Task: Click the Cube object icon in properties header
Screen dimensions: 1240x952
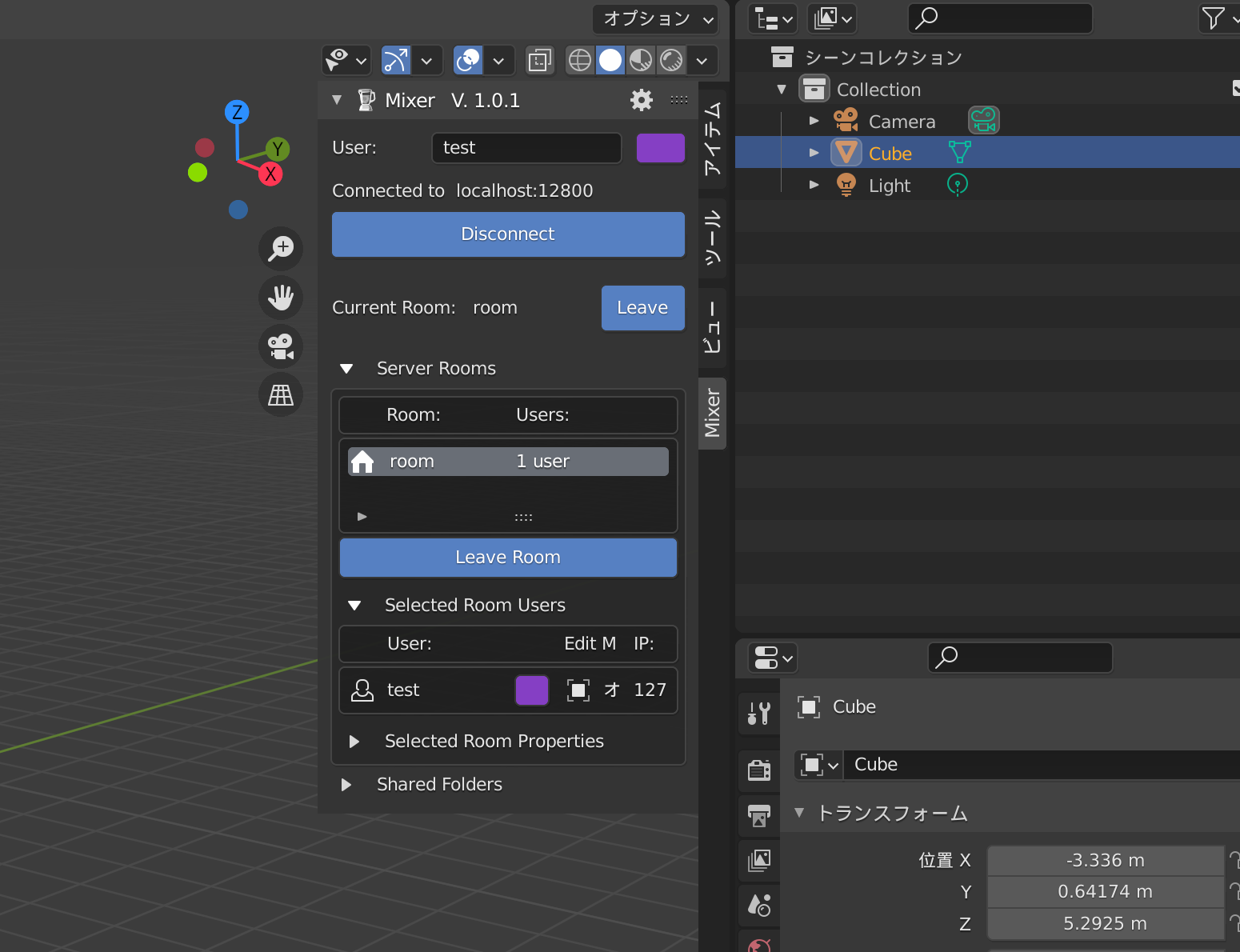Action: pyautogui.click(x=809, y=706)
